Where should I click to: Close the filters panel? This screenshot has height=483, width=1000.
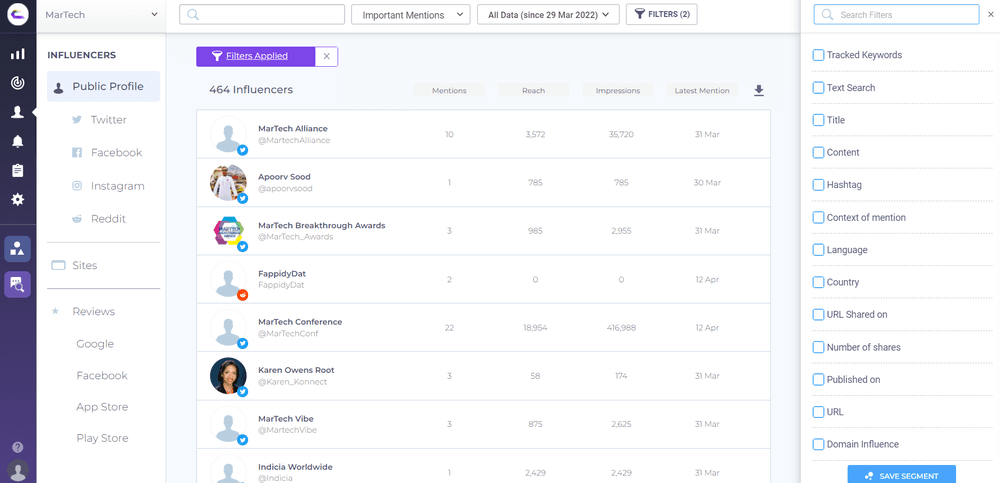[x=990, y=14]
